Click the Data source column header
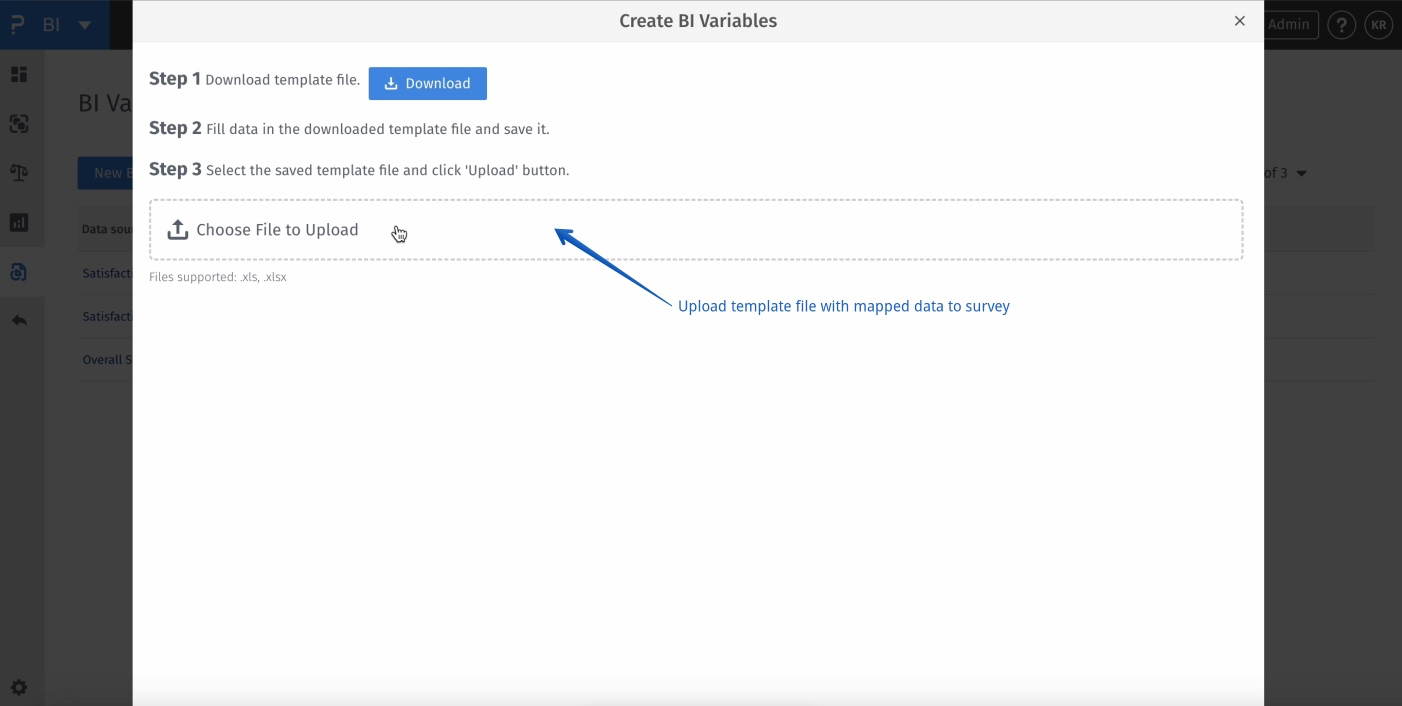This screenshot has height=706, width=1402. (106, 228)
